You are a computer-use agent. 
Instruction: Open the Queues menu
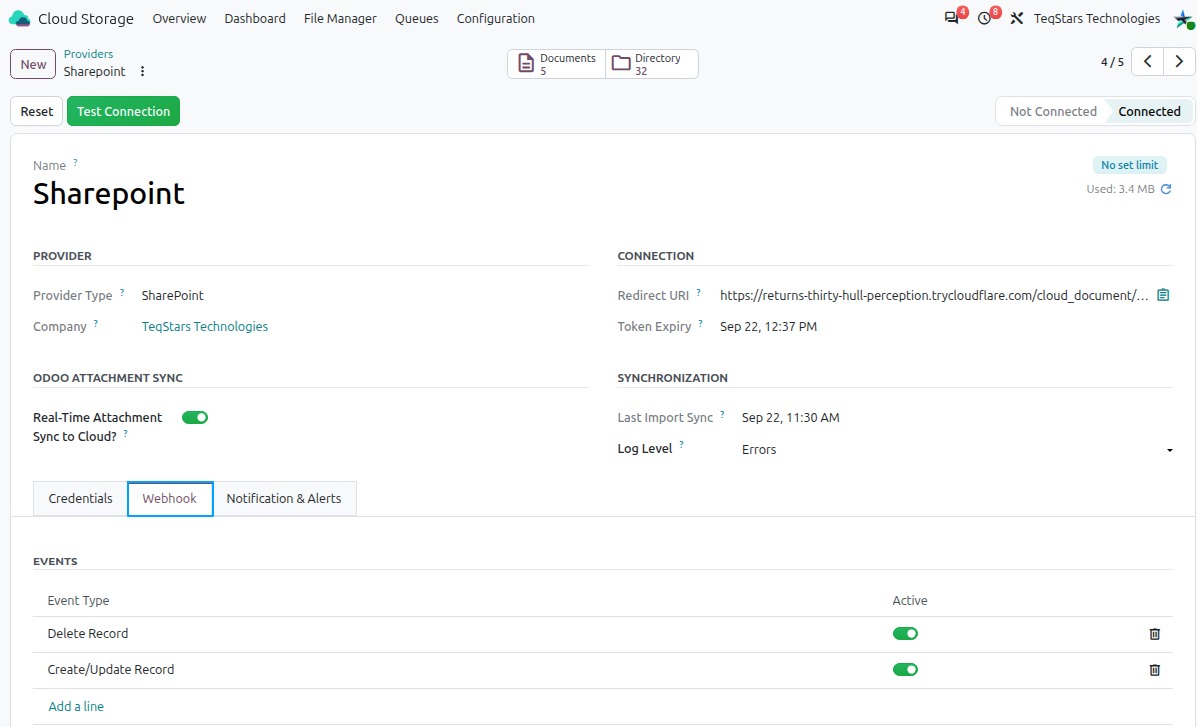point(417,18)
